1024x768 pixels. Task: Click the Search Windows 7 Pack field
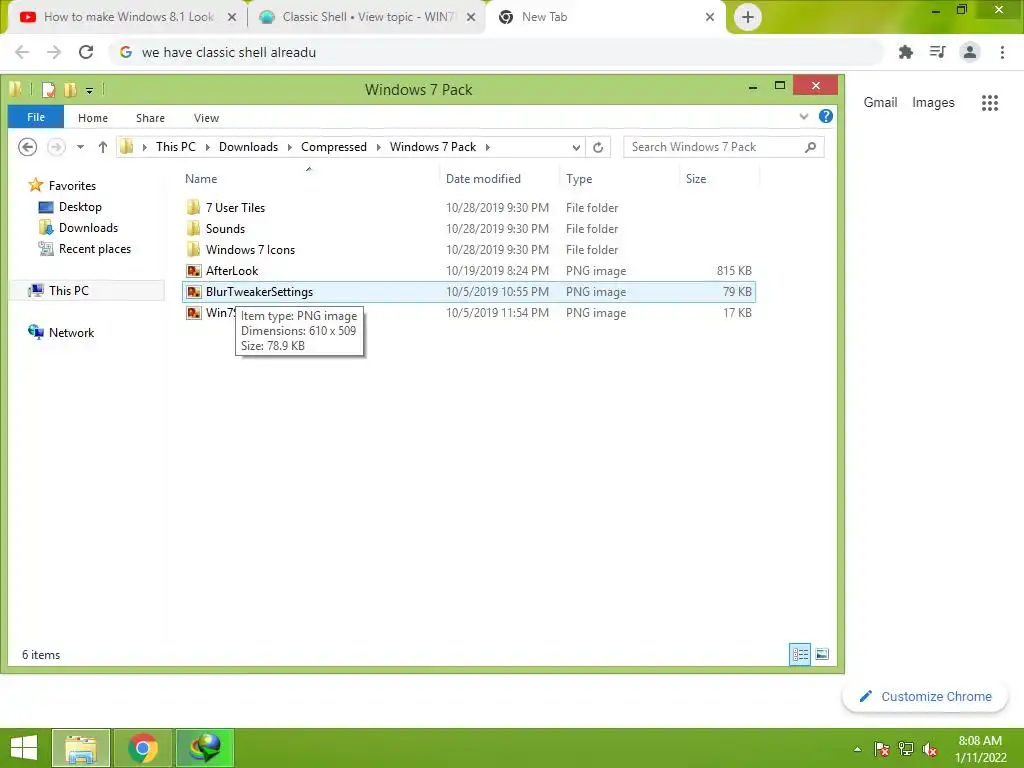pyautogui.click(x=724, y=147)
